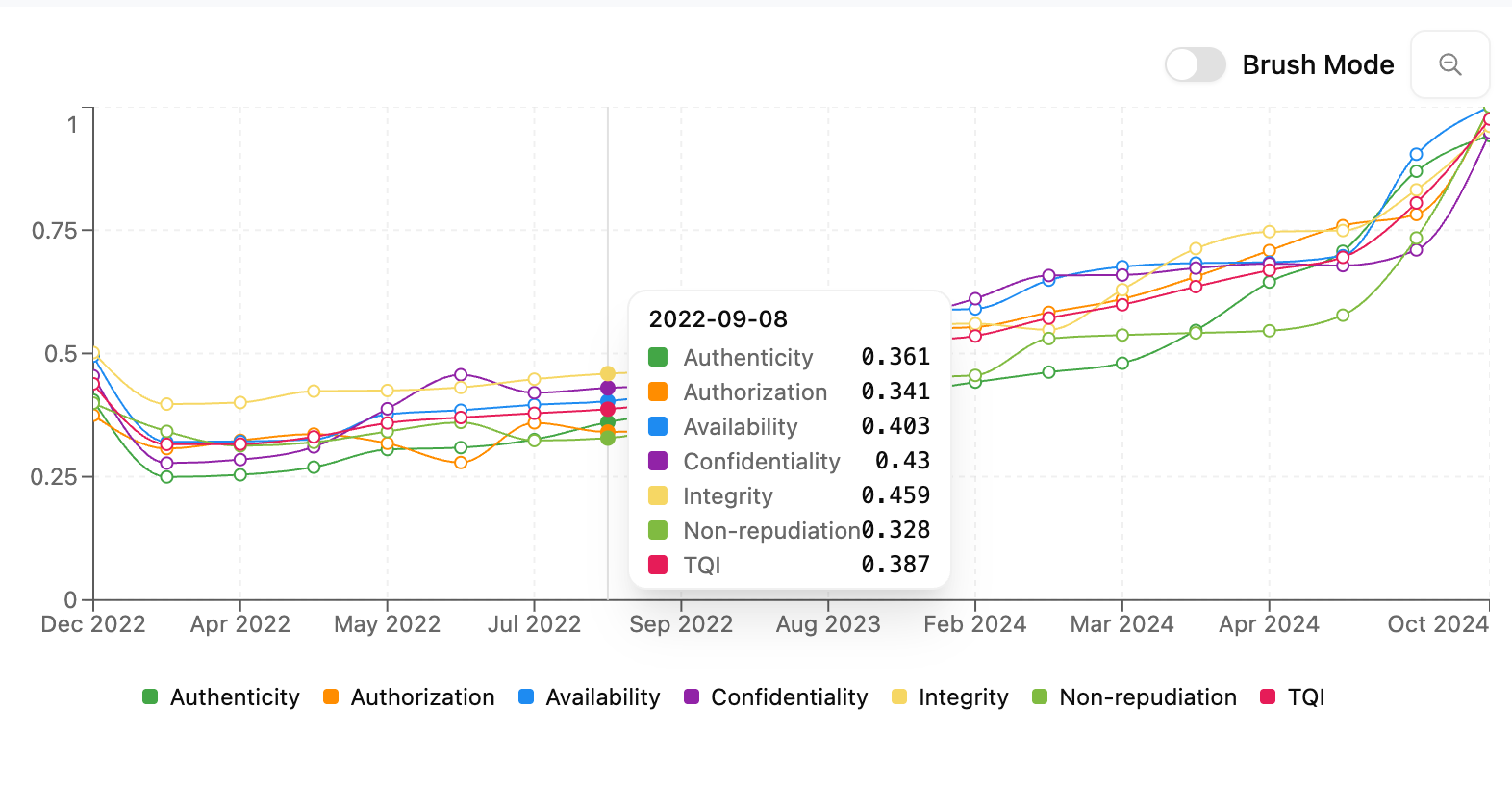The image size is (1512, 785).
Task: Click the Non-repudiation legend green swatch
Action: [1040, 697]
